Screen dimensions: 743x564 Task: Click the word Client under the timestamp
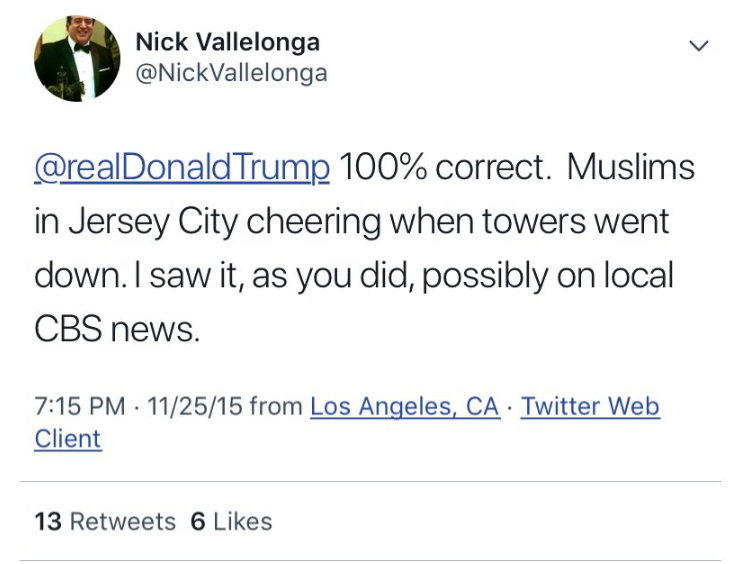[x=68, y=439]
